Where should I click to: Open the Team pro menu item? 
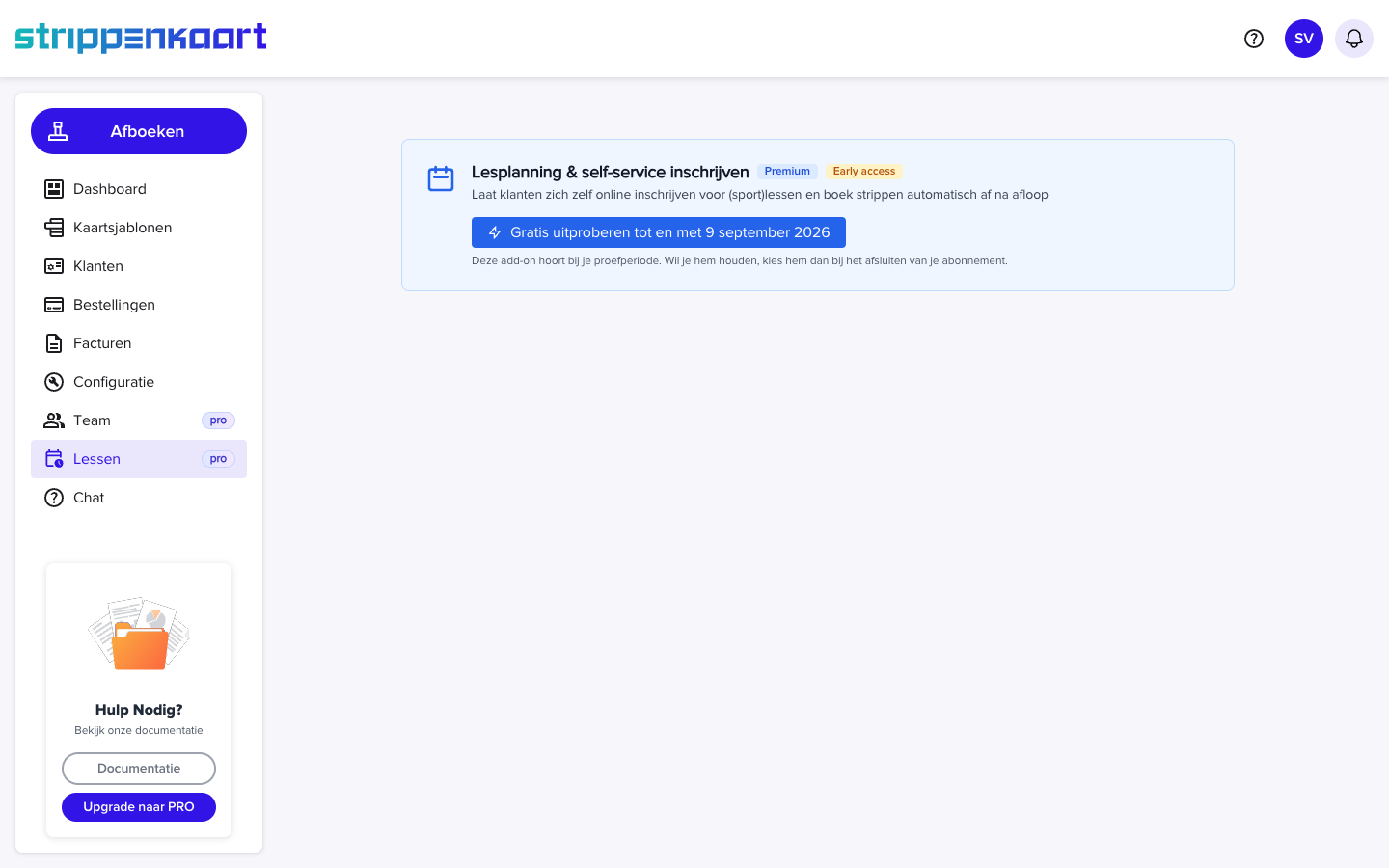tap(139, 420)
